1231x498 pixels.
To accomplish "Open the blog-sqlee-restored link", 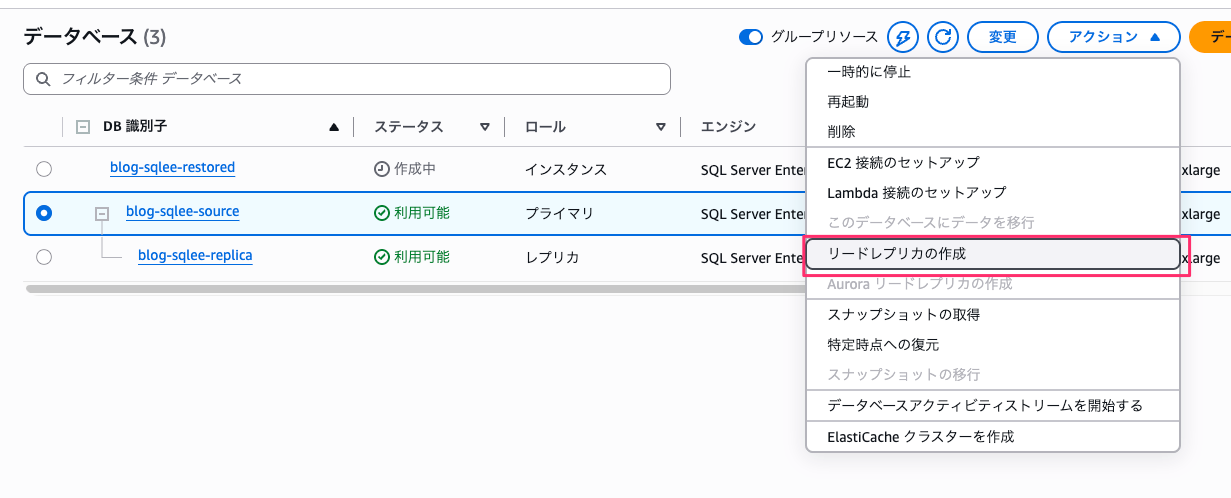I will click(x=173, y=167).
